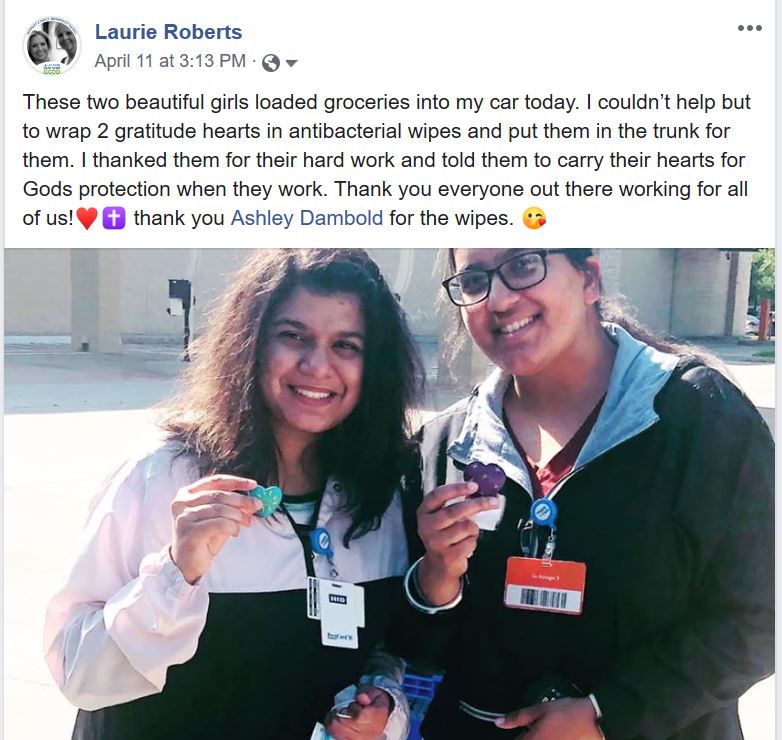This screenshot has height=740, width=782.
Task: Click the orange barcode name badge
Action: coord(545,585)
